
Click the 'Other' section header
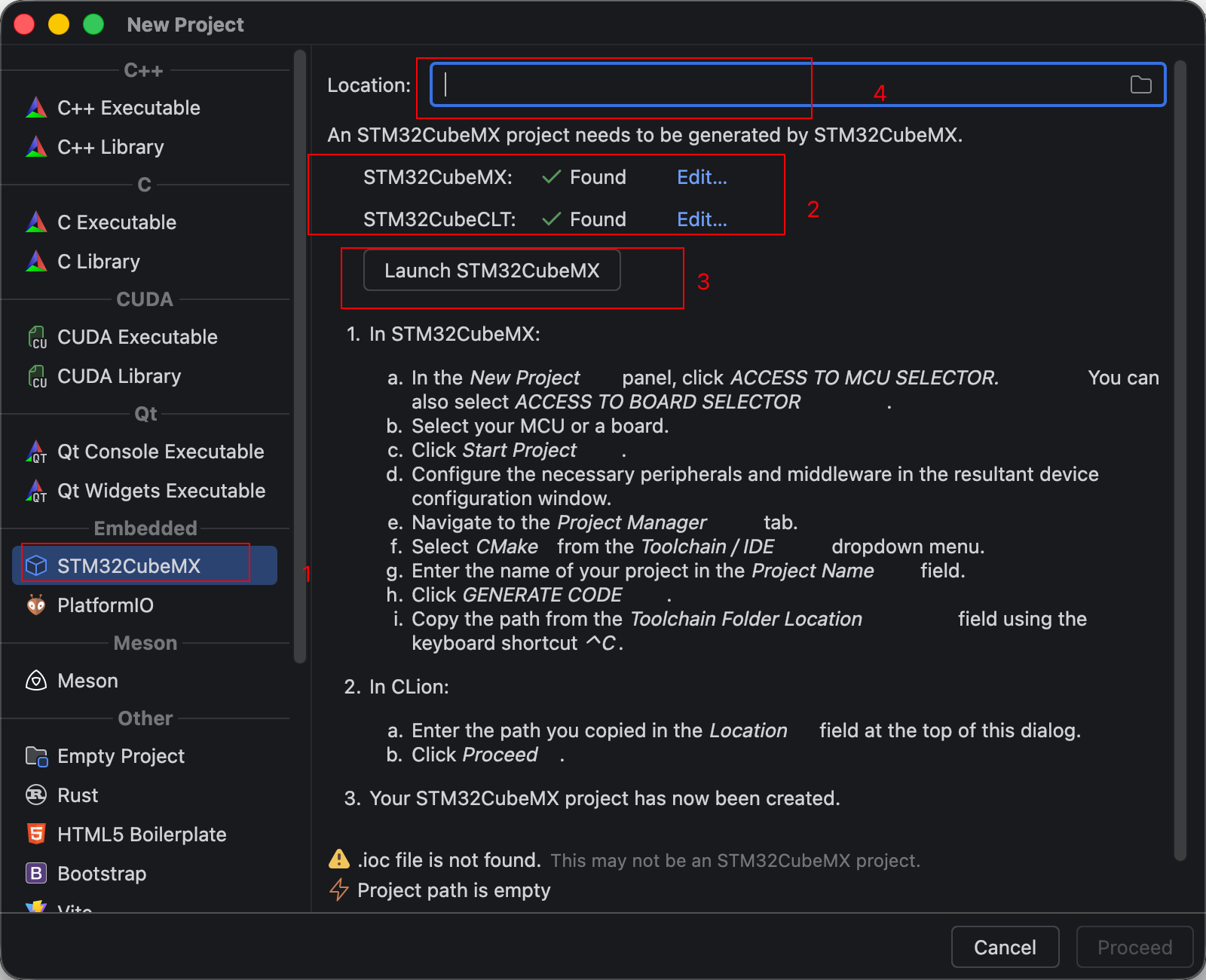[x=145, y=718]
